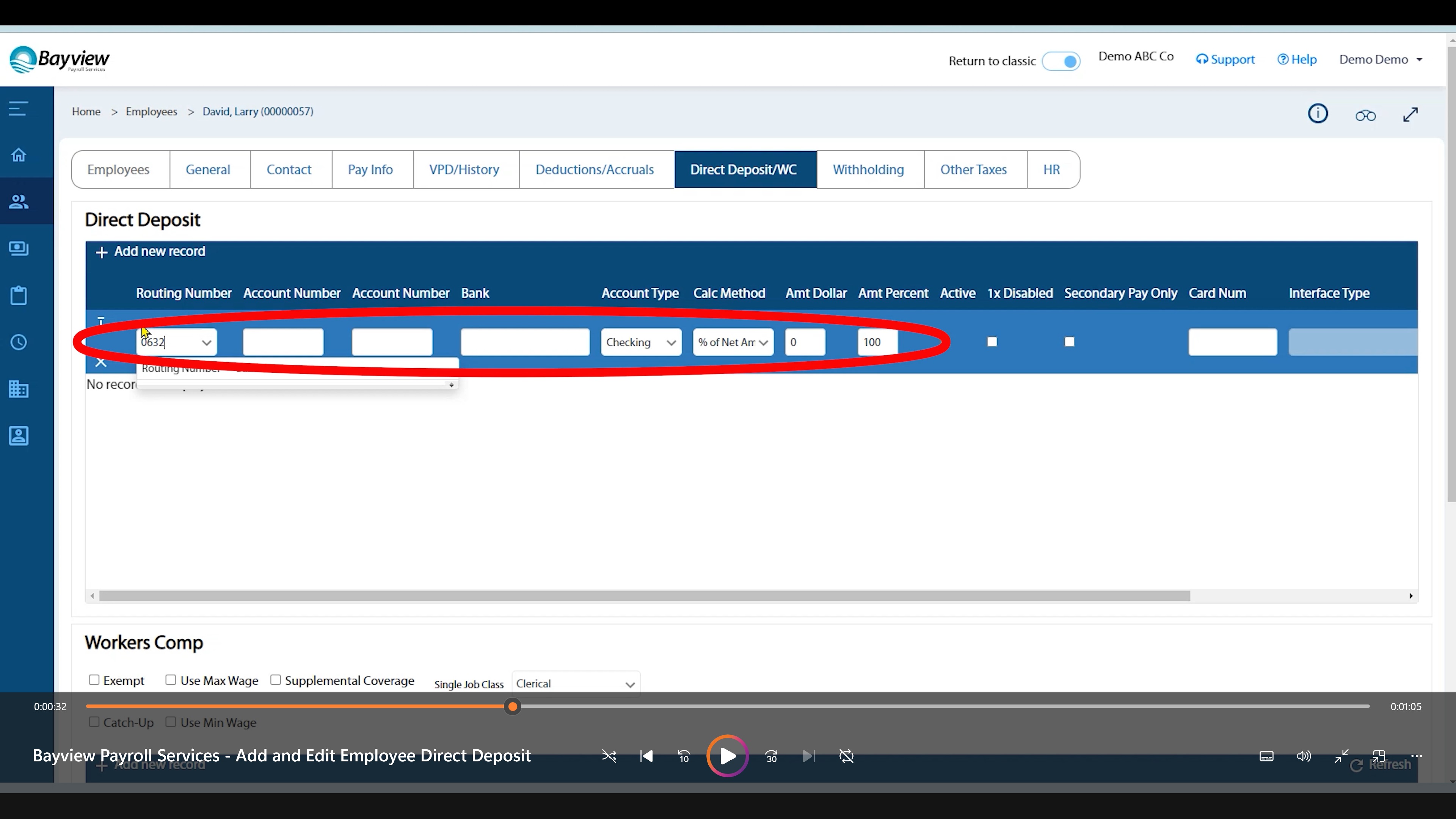
Task: Open the company building icon in sidebar
Action: [x=19, y=389]
